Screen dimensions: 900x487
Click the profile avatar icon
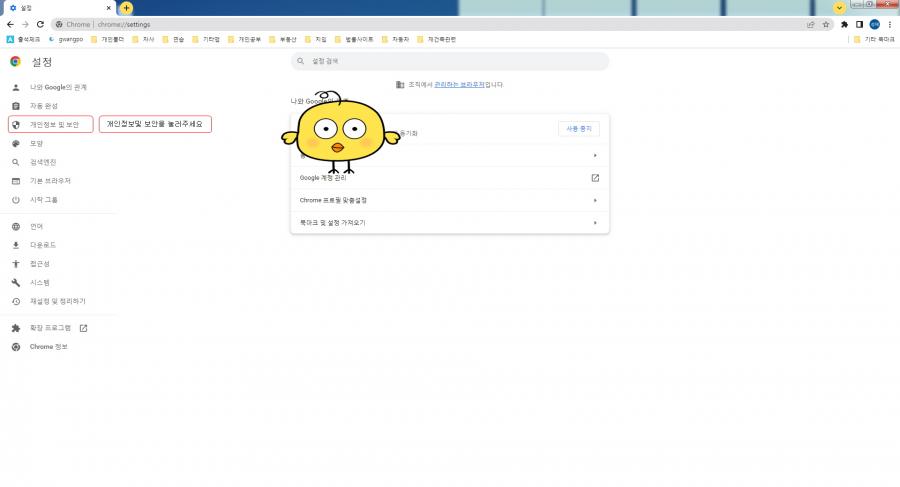[874, 24]
